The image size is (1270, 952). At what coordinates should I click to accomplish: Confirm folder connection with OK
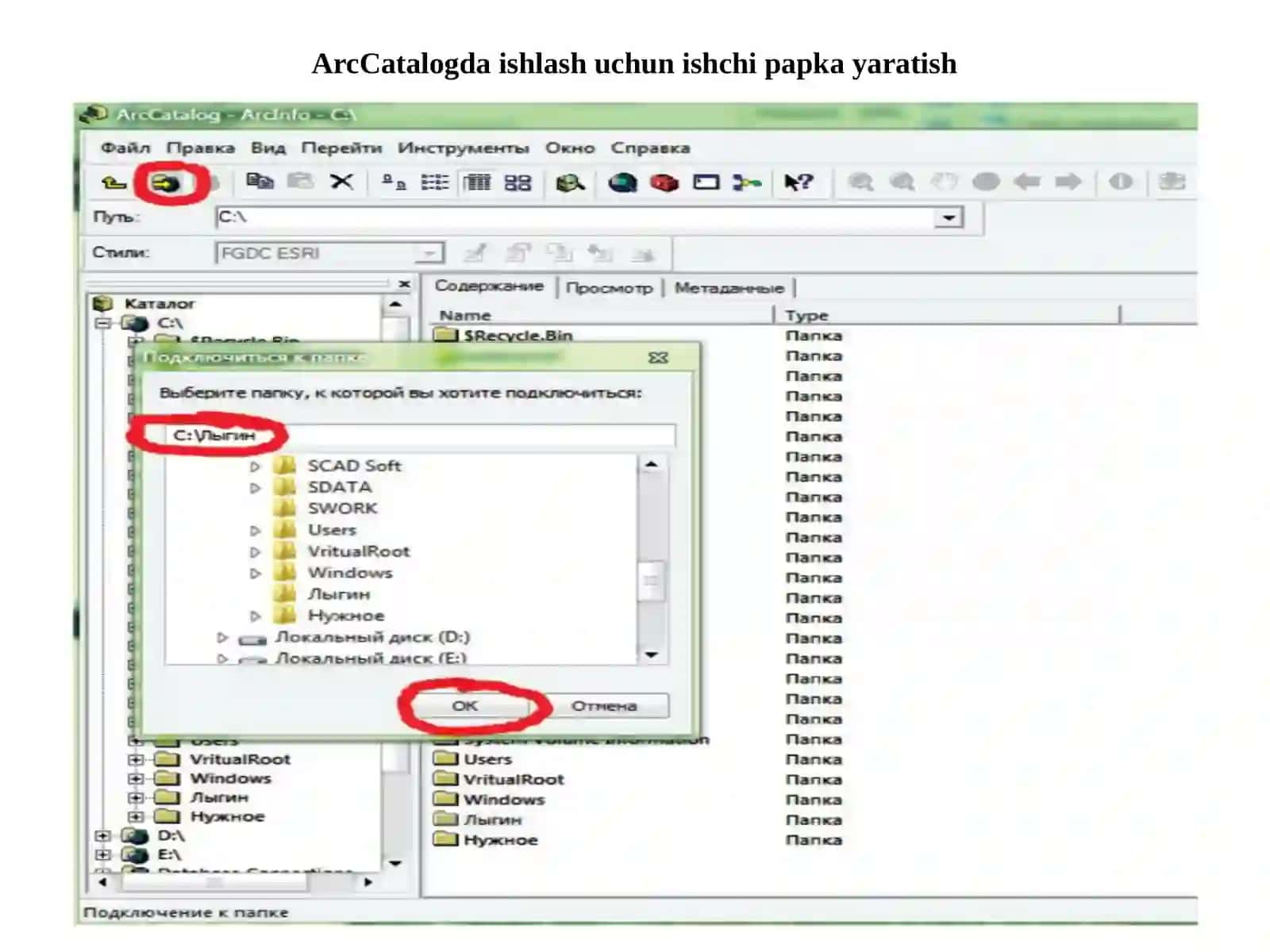(465, 705)
